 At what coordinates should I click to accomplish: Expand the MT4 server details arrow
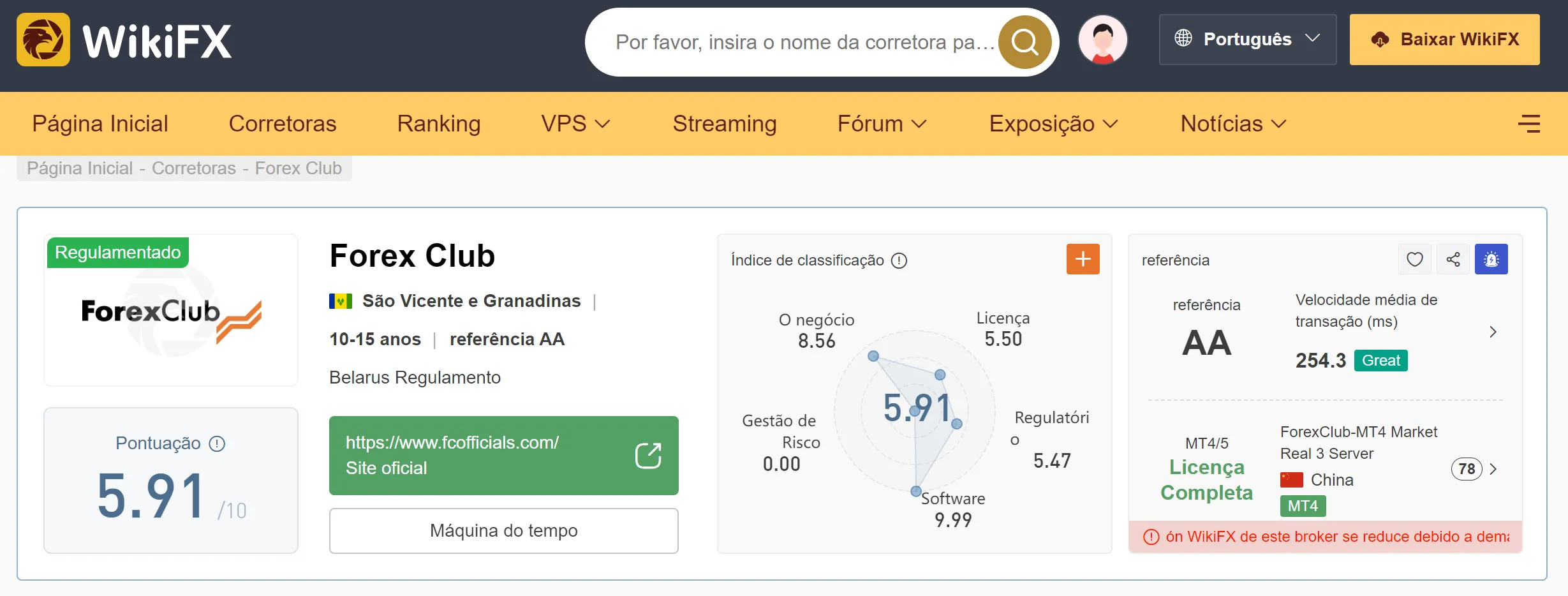1493,469
